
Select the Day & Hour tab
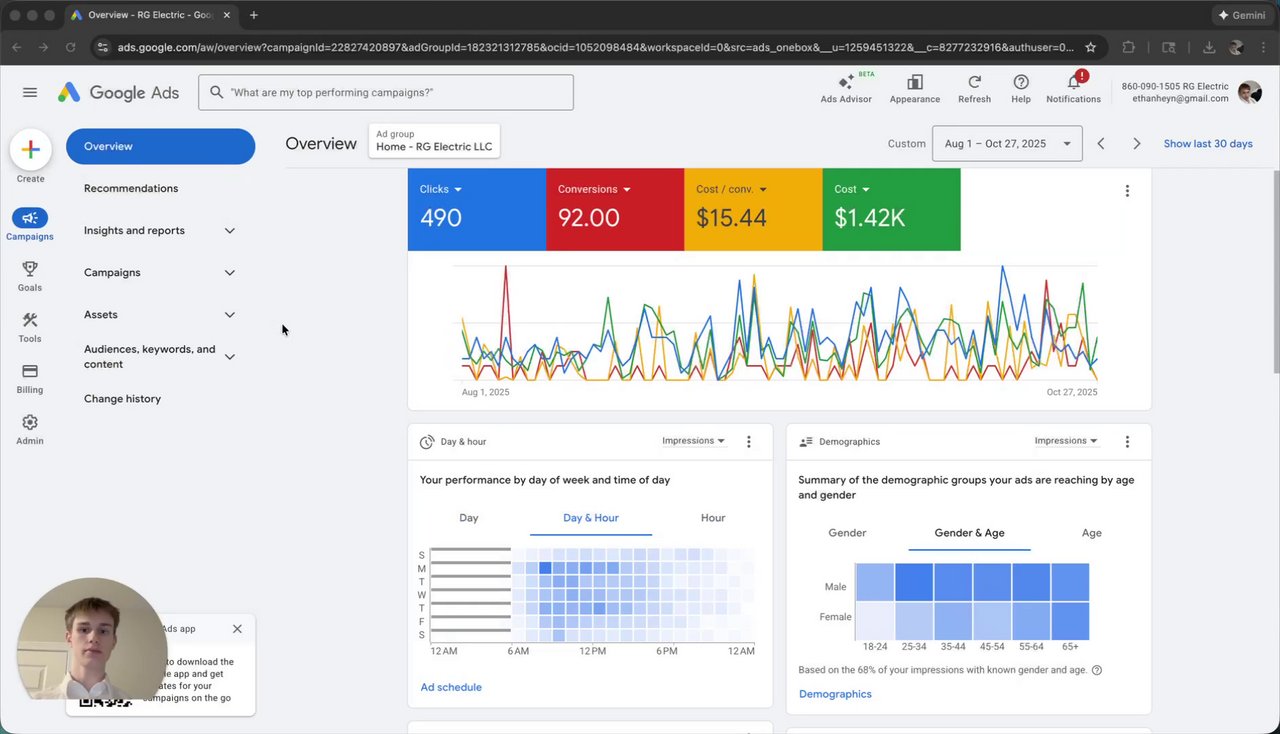[x=591, y=518]
